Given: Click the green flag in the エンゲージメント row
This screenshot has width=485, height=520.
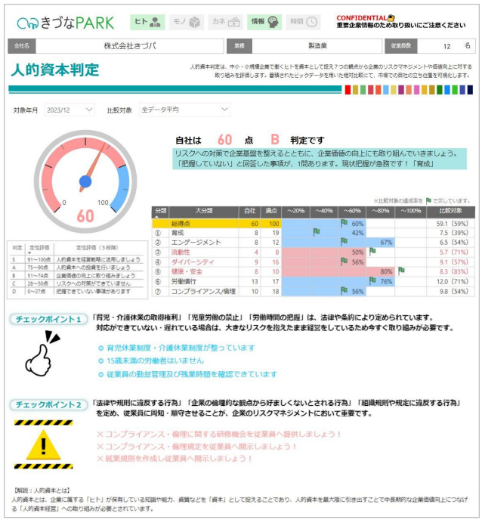Looking at the screenshot, I should click(x=344, y=242).
